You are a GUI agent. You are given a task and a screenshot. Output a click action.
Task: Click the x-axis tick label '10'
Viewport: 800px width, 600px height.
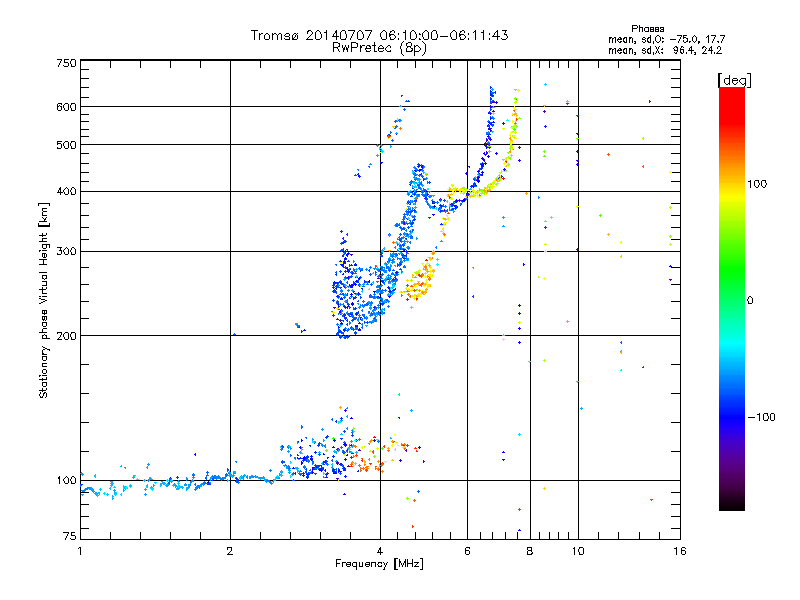coord(578,551)
